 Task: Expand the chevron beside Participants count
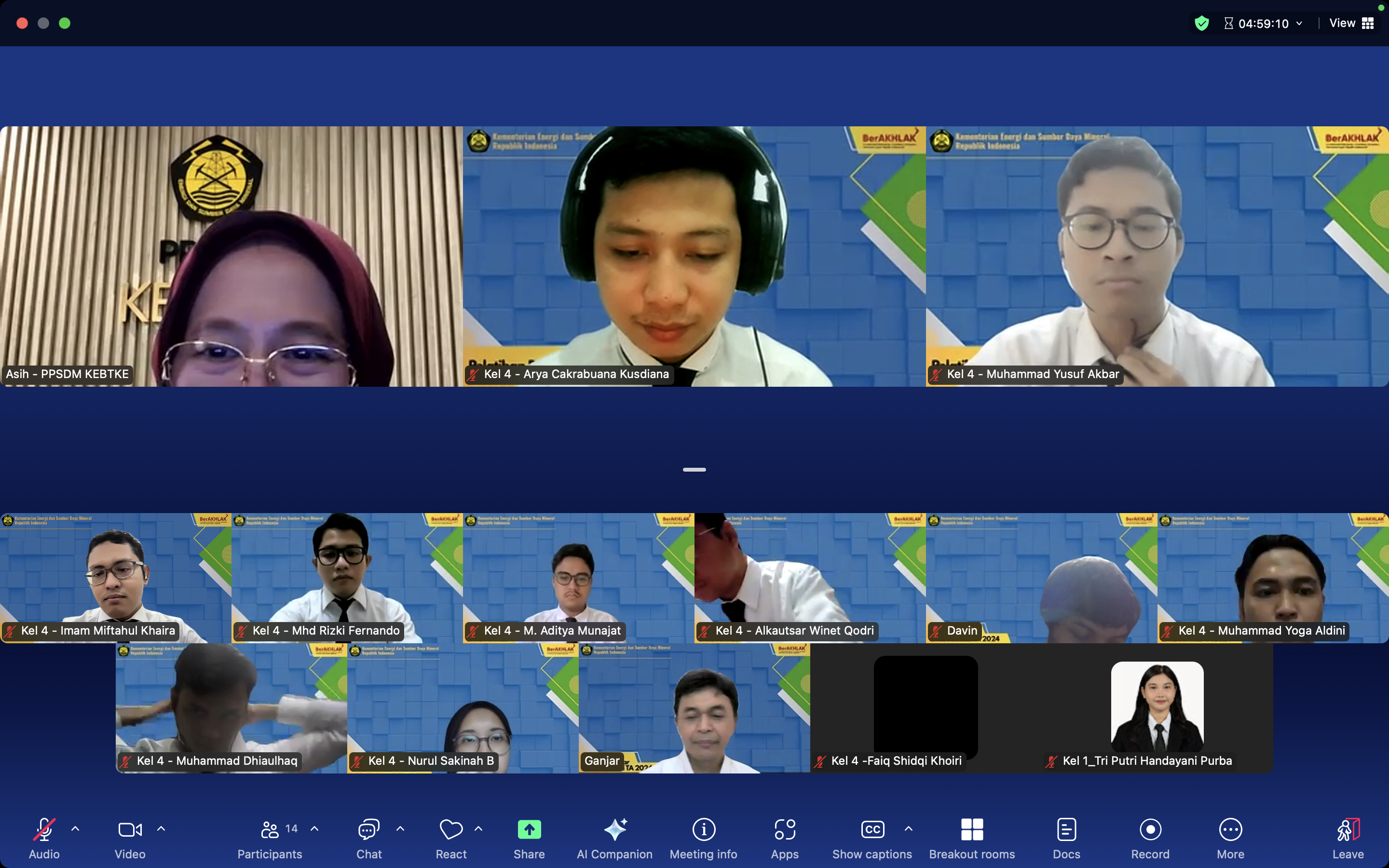point(314,829)
